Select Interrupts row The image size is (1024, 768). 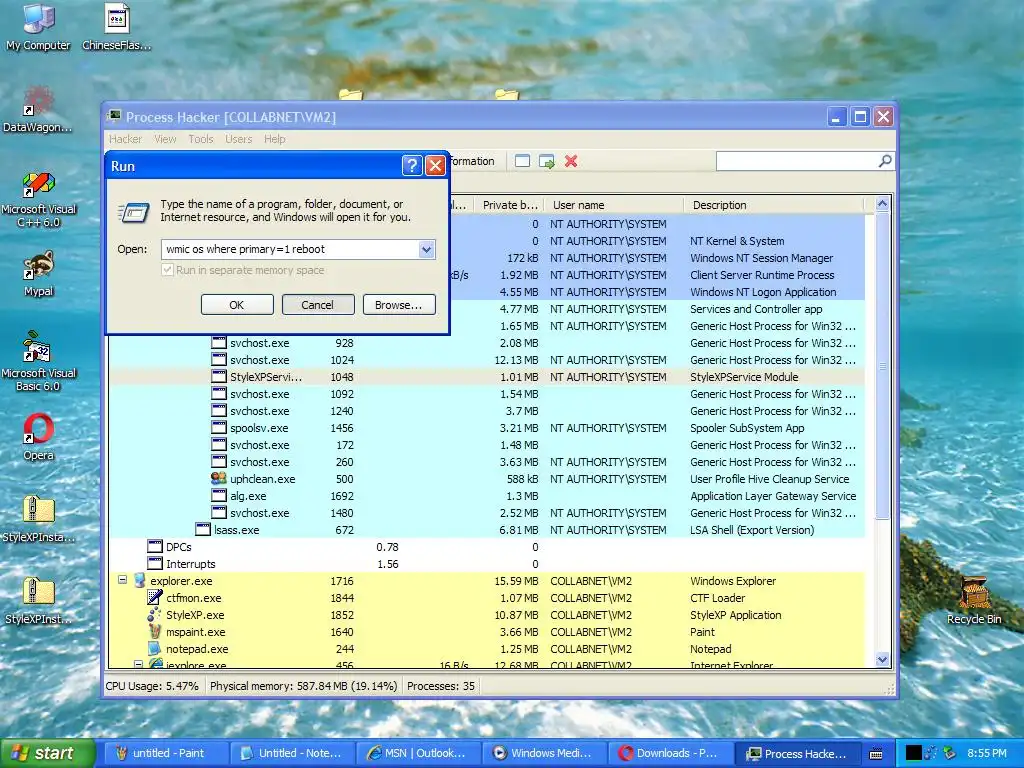click(x=487, y=564)
